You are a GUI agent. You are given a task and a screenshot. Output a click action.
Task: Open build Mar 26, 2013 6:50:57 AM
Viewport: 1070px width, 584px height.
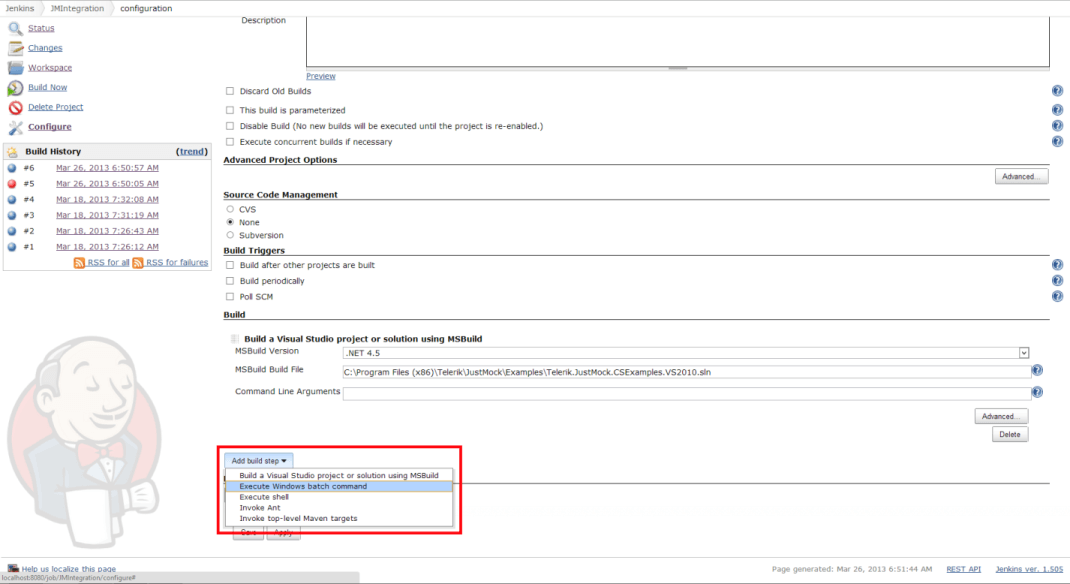107,168
